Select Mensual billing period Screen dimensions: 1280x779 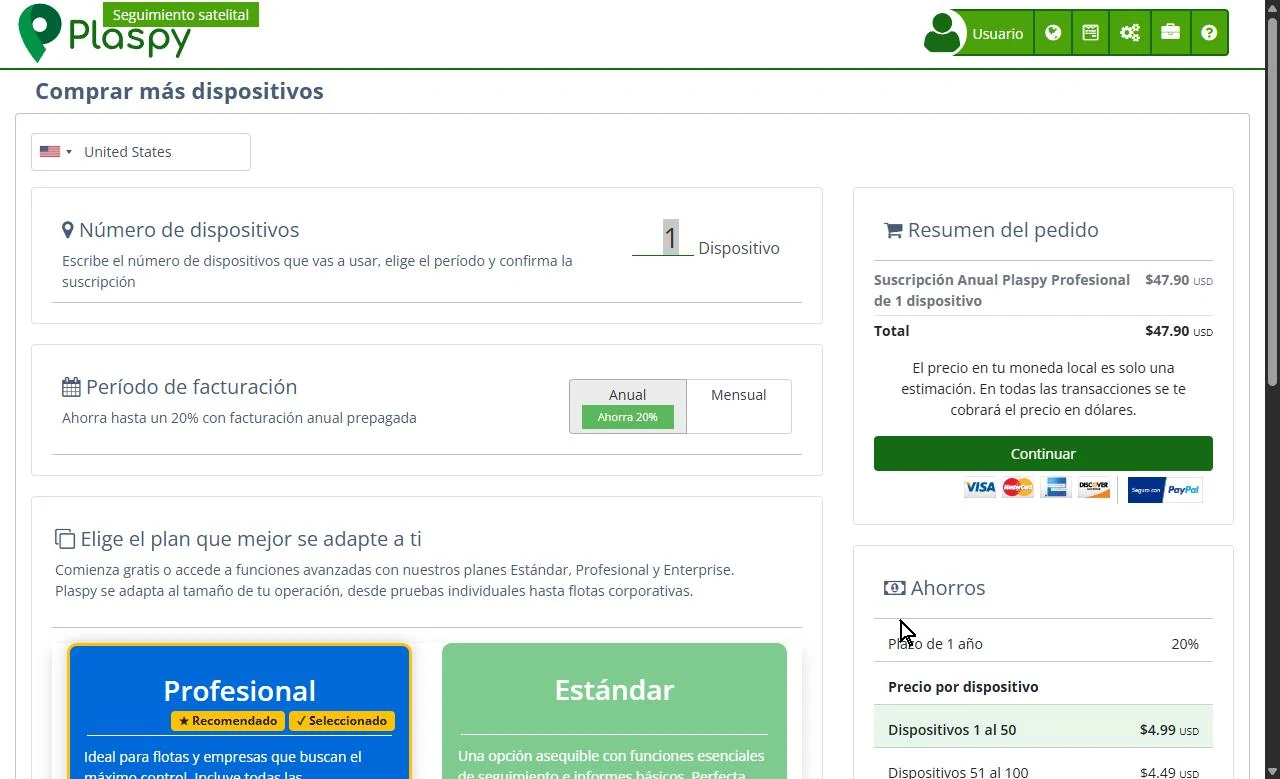pyautogui.click(x=739, y=406)
